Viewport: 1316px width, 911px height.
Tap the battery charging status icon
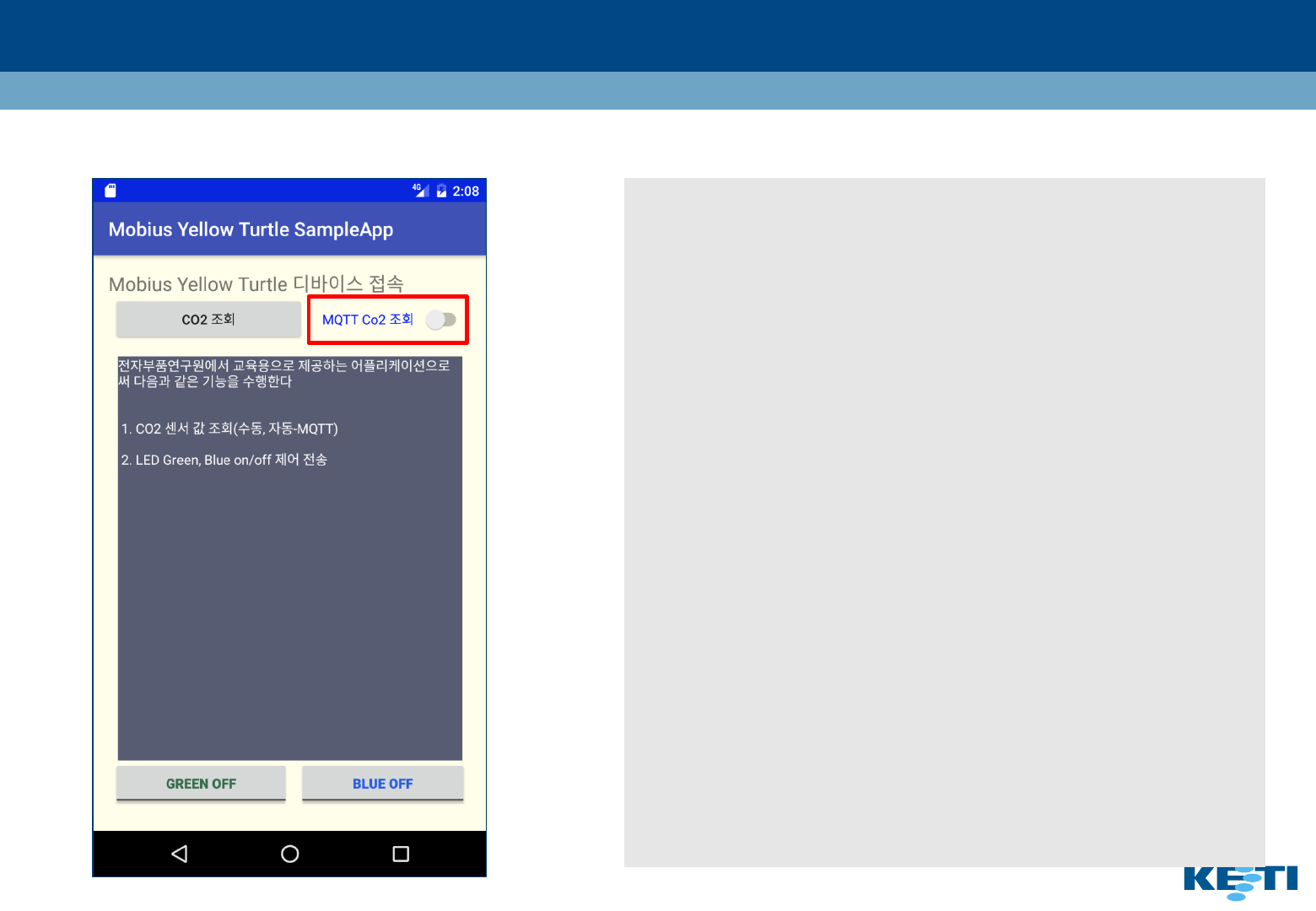441,191
